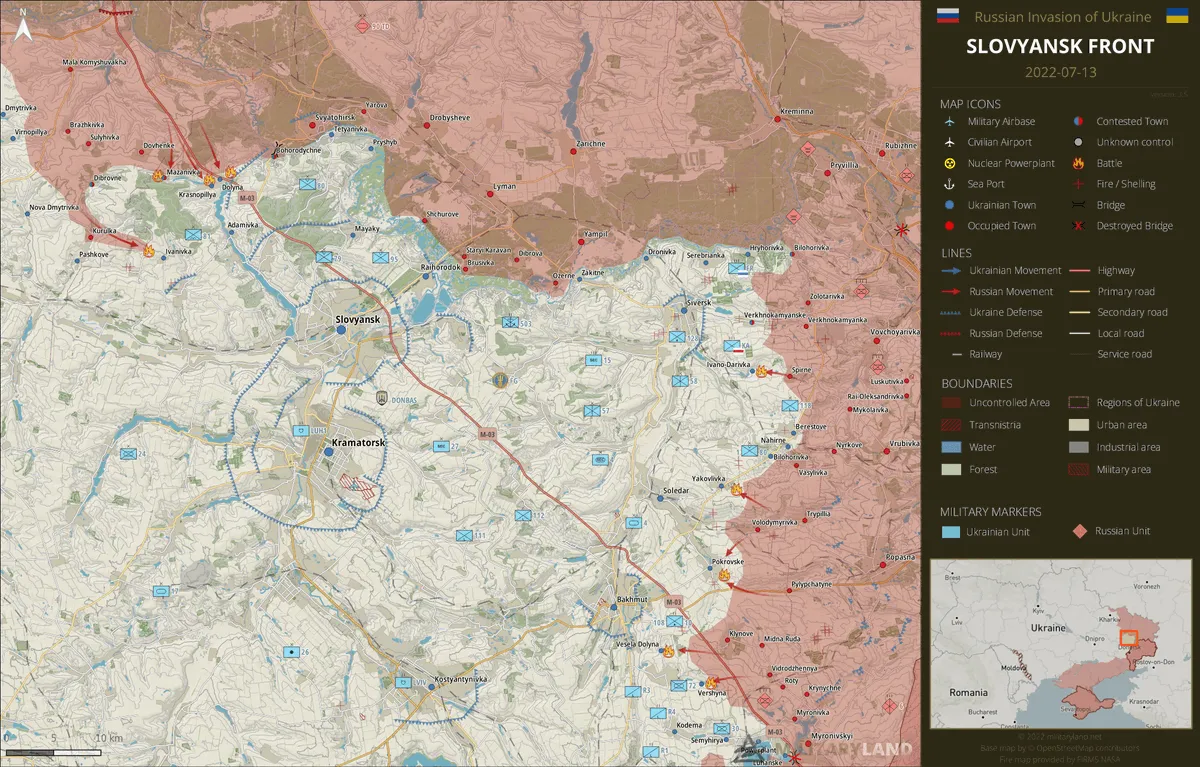1200x767 pixels.
Task: Click the Civilian Airport legend icon
Action: pyautogui.click(x=948, y=142)
